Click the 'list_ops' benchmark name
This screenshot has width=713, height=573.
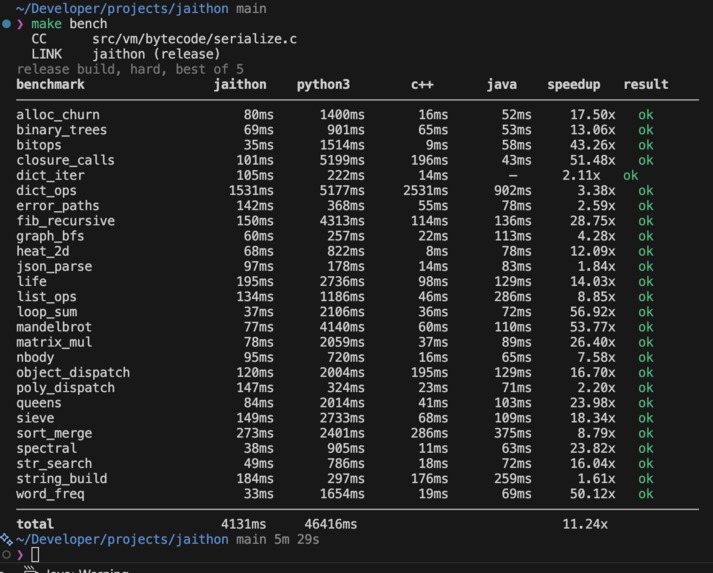[46, 297]
